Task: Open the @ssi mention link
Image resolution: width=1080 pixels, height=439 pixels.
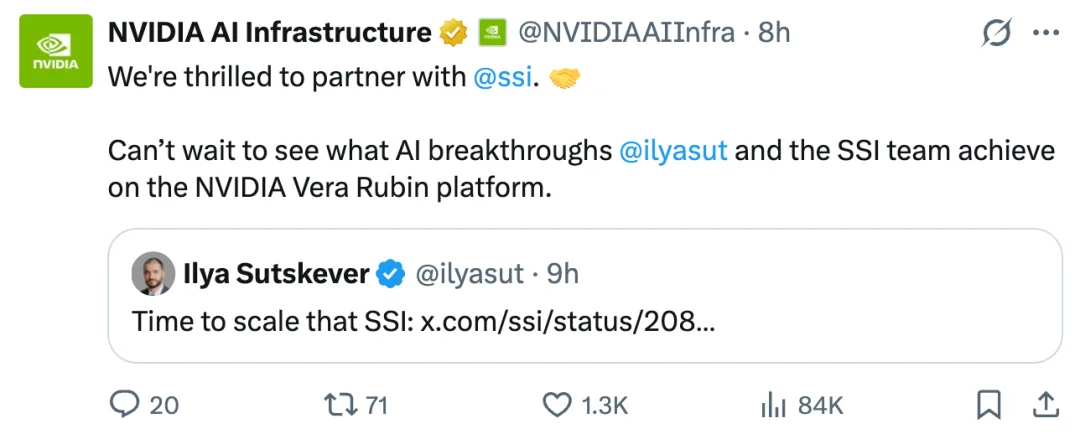Action: tap(503, 77)
